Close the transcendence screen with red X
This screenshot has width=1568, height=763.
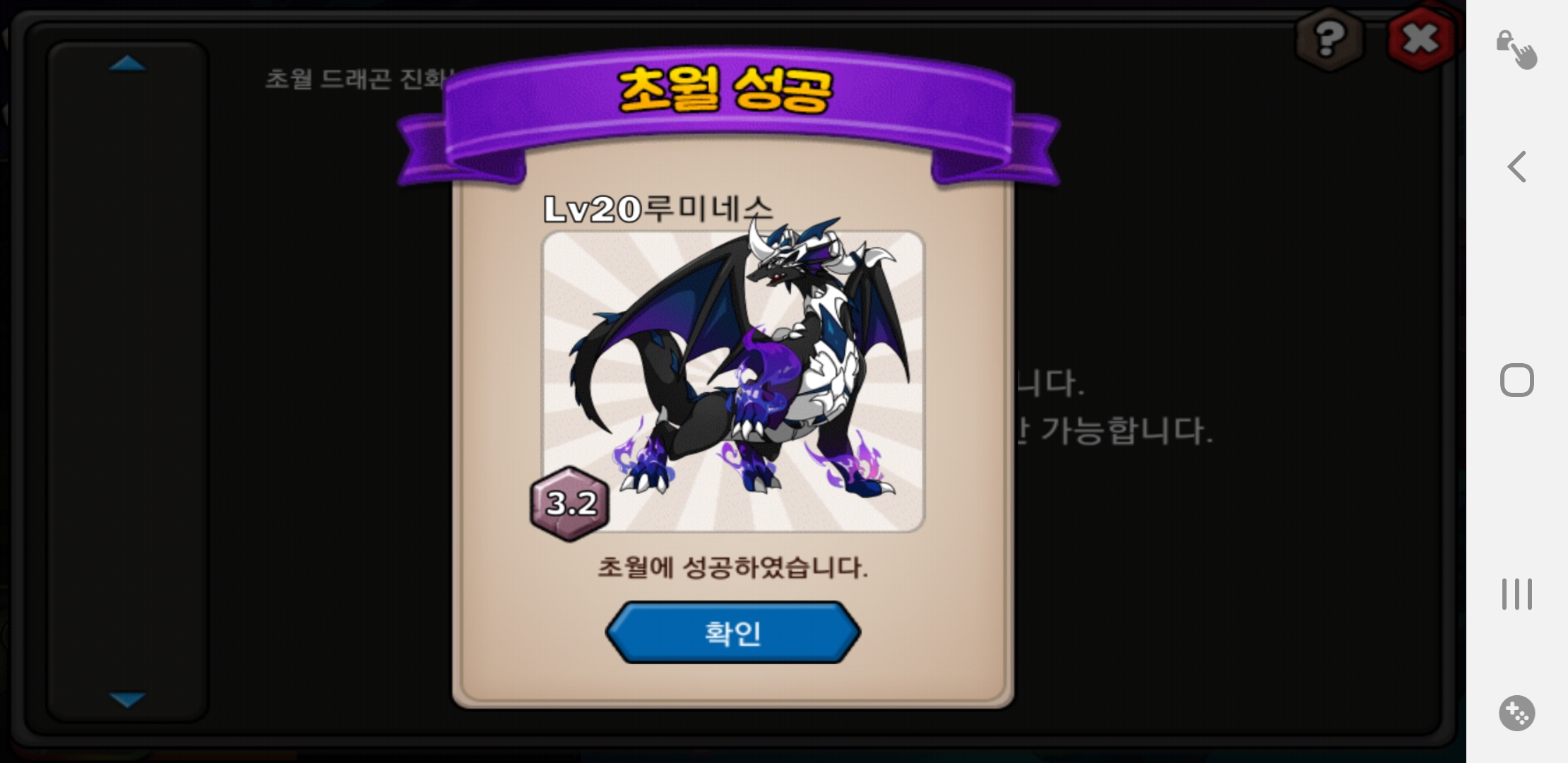click(1420, 38)
